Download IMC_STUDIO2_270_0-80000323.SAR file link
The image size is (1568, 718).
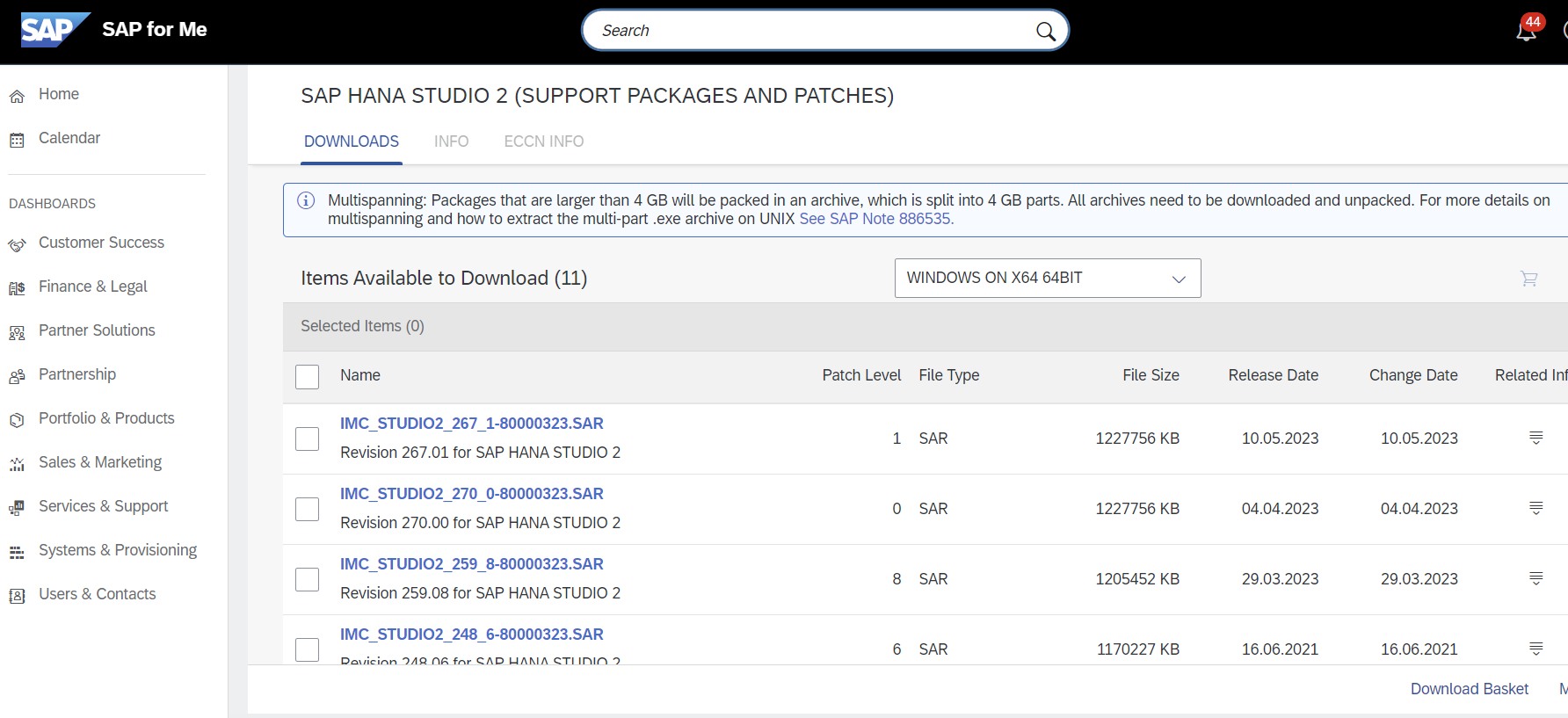pos(472,494)
